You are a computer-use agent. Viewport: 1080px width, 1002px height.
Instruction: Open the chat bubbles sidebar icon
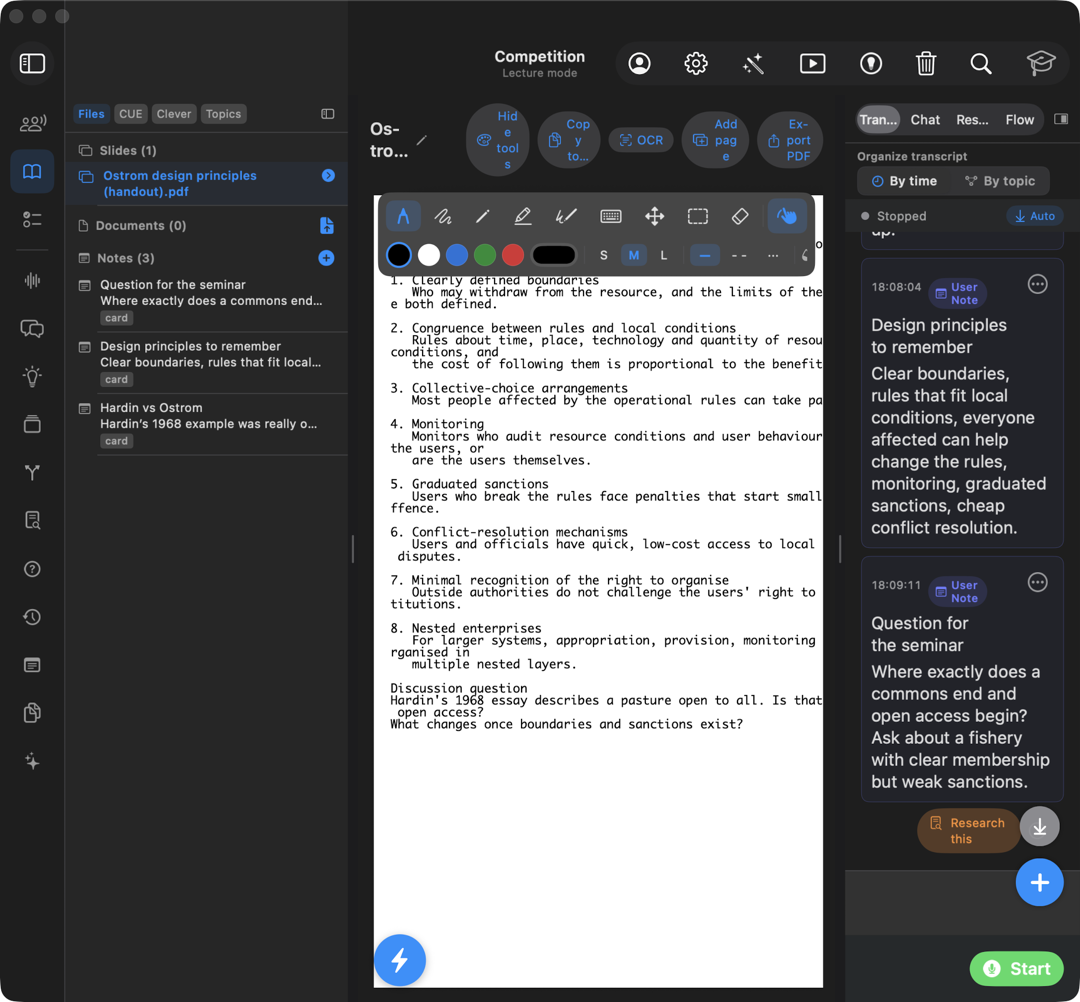[32, 328]
